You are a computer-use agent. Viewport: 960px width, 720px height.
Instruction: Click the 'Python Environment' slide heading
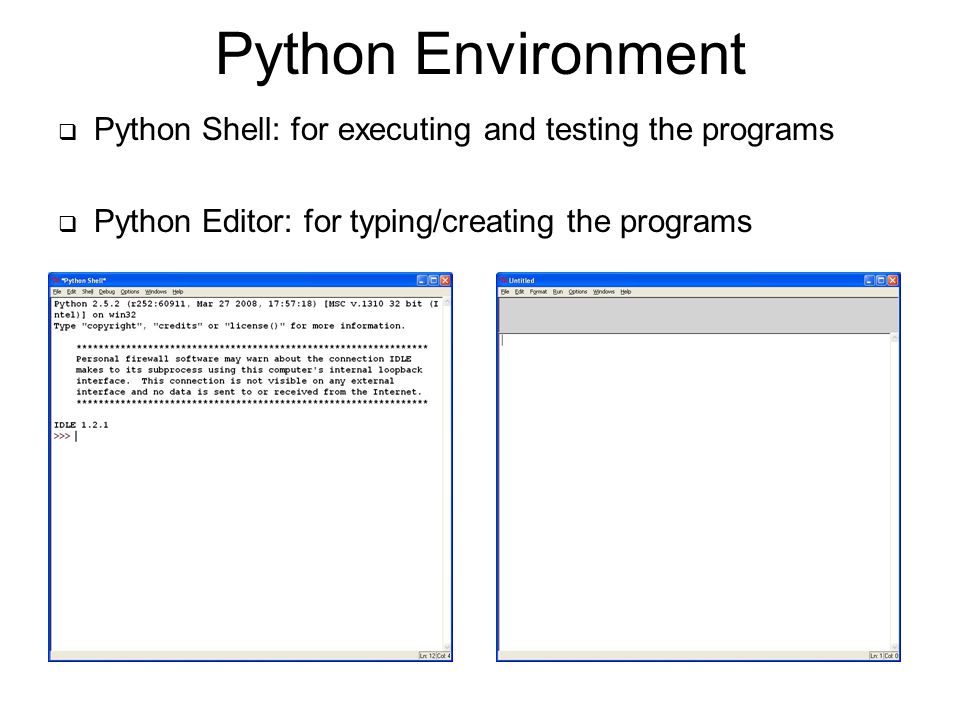(481, 55)
